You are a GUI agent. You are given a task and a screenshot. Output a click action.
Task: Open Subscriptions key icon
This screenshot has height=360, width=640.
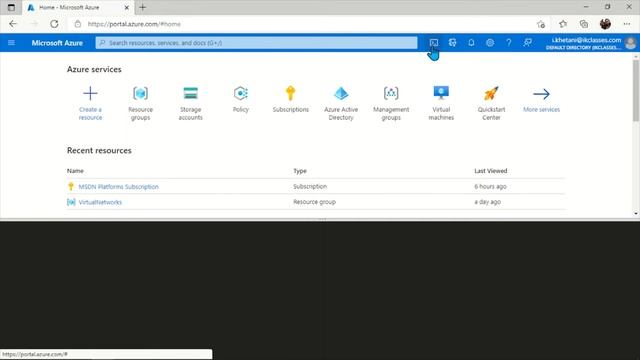coord(291,93)
